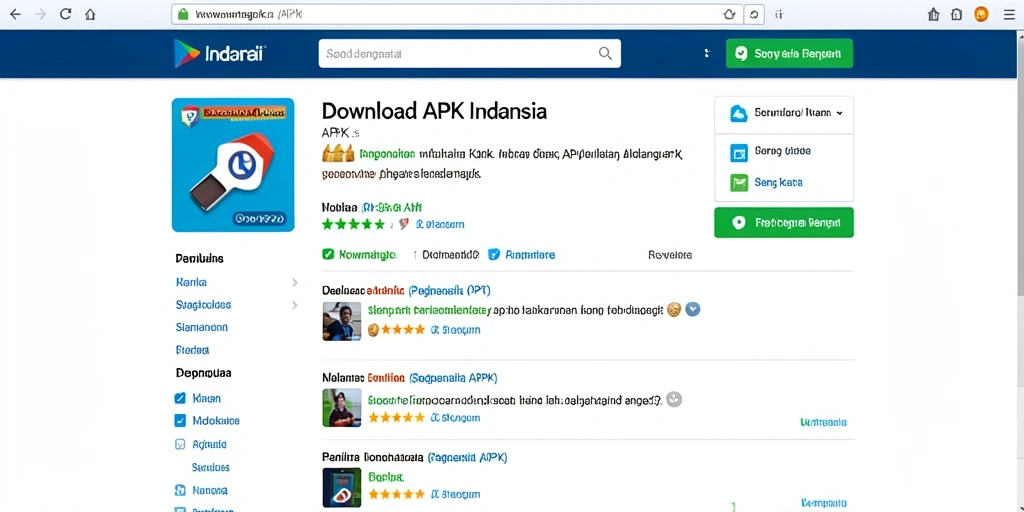Click browser toolbar downloads box icon
The image size is (1024, 512).
pyautogui.click(x=957, y=14)
